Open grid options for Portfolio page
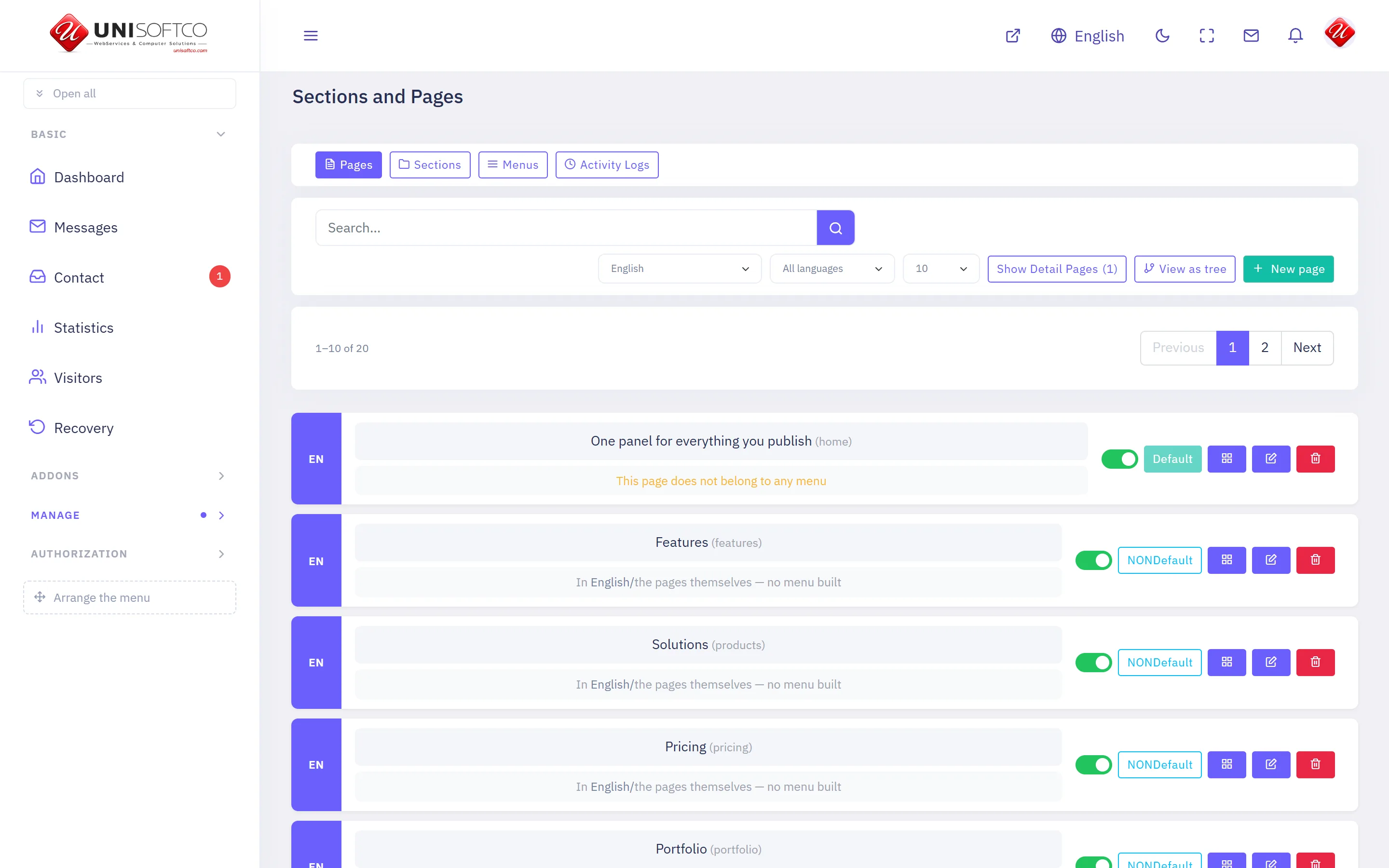The height and width of the screenshot is (868, 1389). tap(1226, 861)
